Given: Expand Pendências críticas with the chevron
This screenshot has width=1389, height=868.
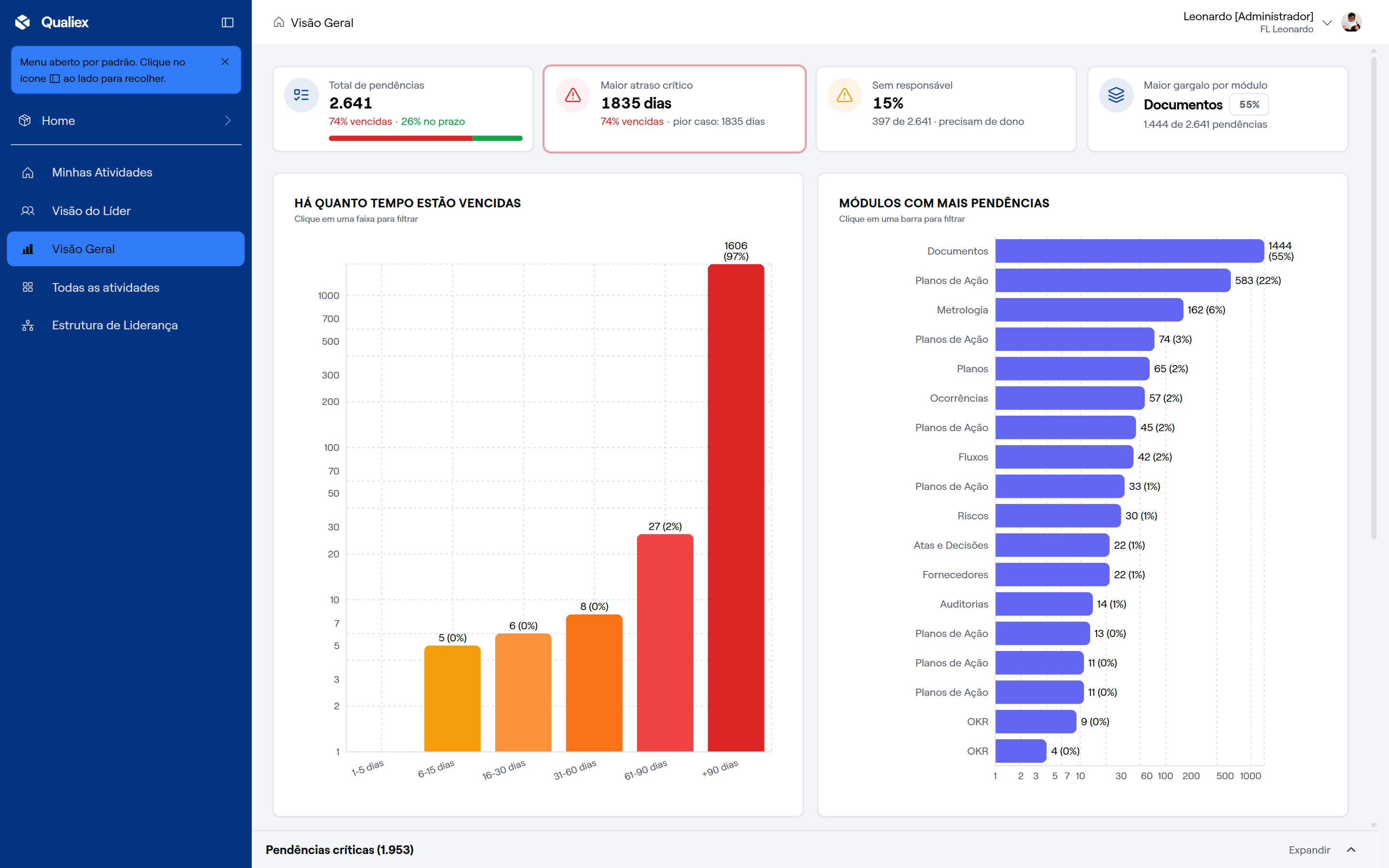Looking at the screenshot, I should coord(1351,850).
